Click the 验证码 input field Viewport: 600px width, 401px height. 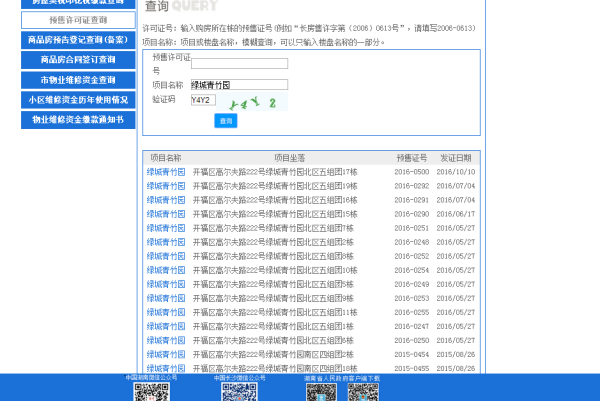(x=203, y=100)
